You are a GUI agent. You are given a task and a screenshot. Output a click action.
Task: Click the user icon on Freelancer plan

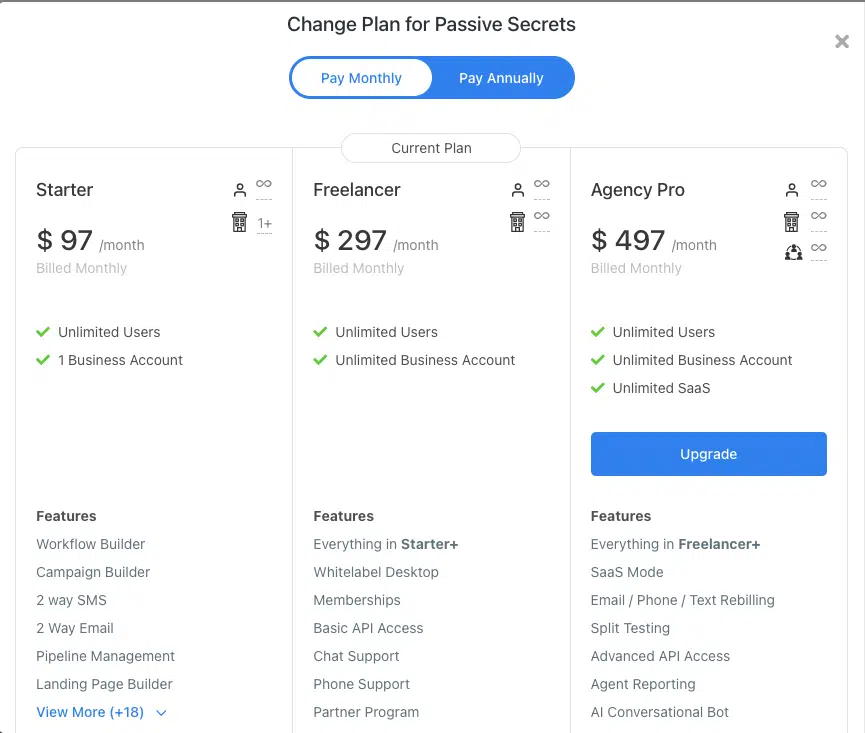click(x=517, y=190)
